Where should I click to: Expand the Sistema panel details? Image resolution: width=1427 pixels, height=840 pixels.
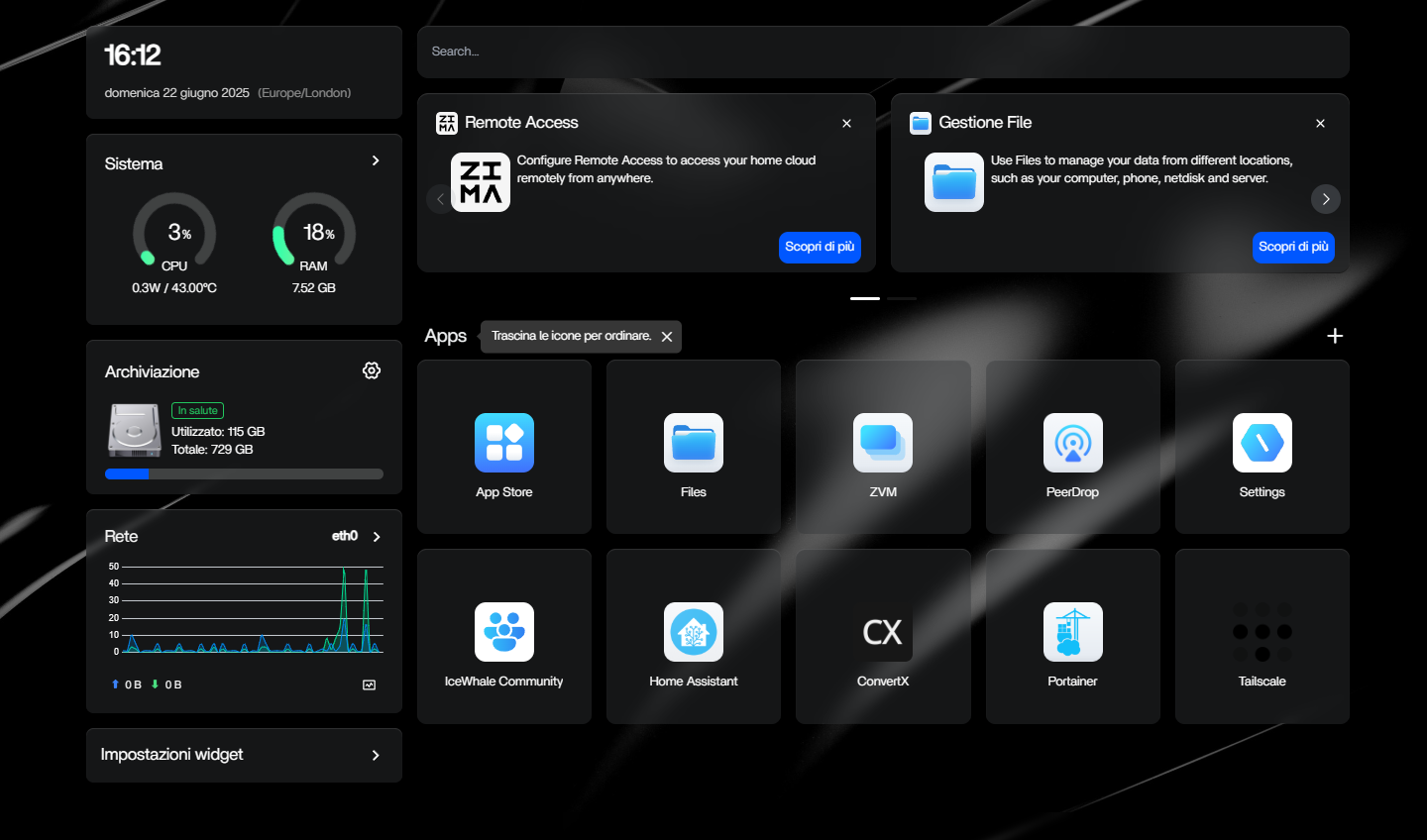point(375,159)
